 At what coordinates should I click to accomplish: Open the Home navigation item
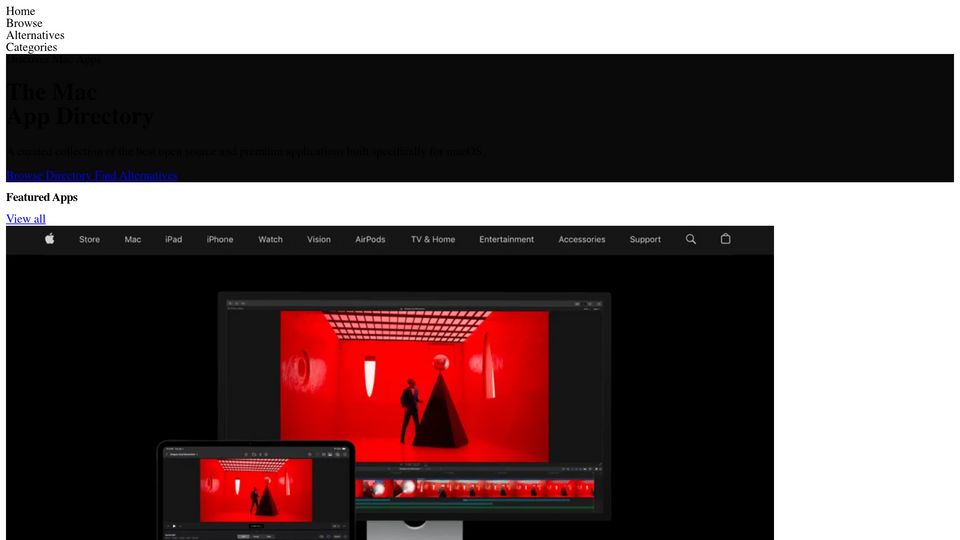(20, 11)
